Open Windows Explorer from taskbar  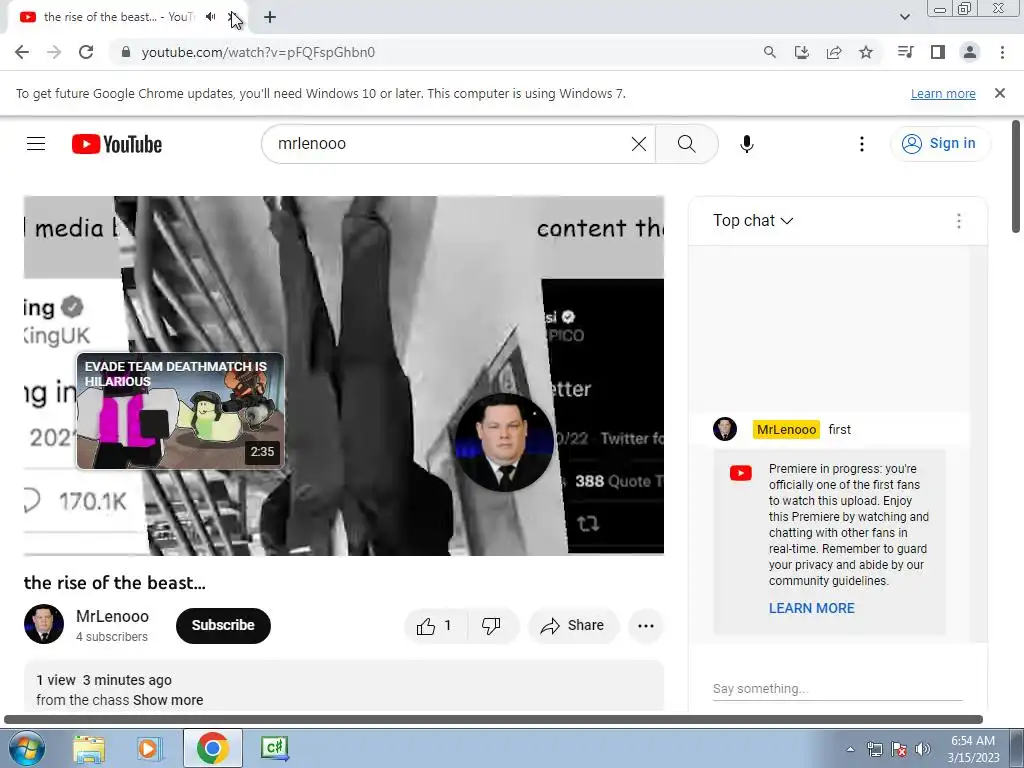pos(89,748)
